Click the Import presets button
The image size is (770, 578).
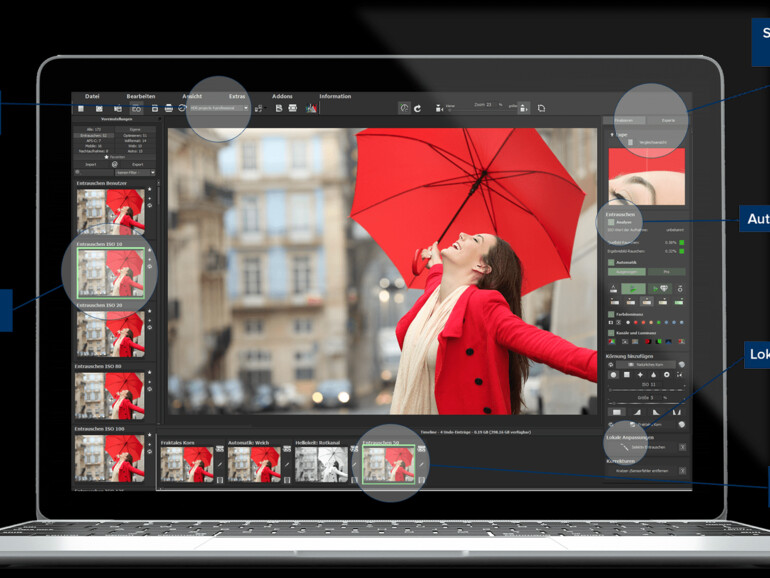[x=91, y=165]
